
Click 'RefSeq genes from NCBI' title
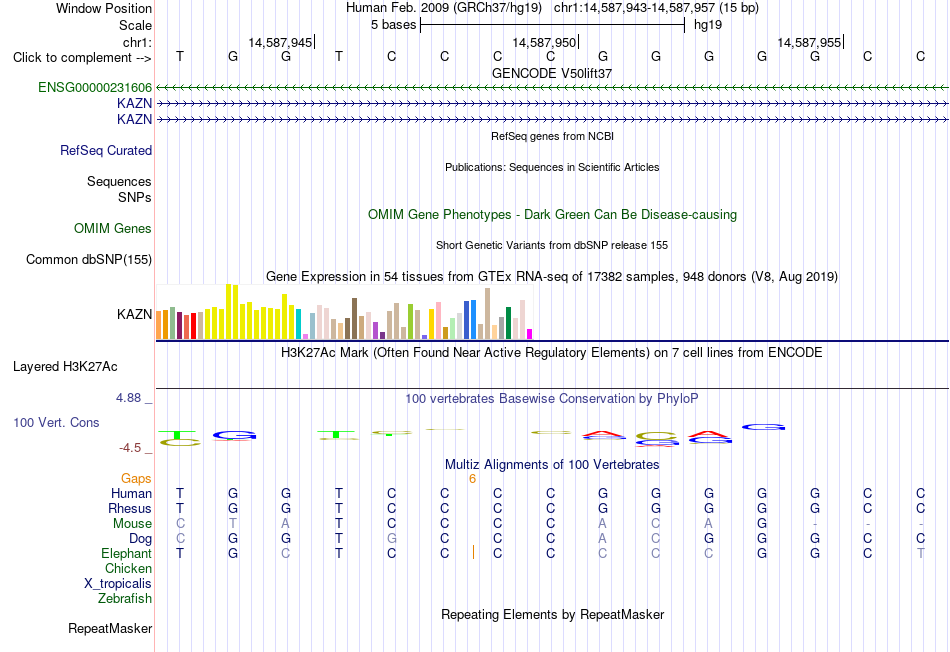click(553, 136)
